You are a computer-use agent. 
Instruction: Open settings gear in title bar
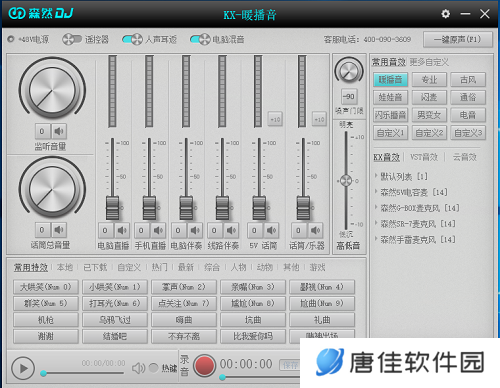[x=445, y=14]
